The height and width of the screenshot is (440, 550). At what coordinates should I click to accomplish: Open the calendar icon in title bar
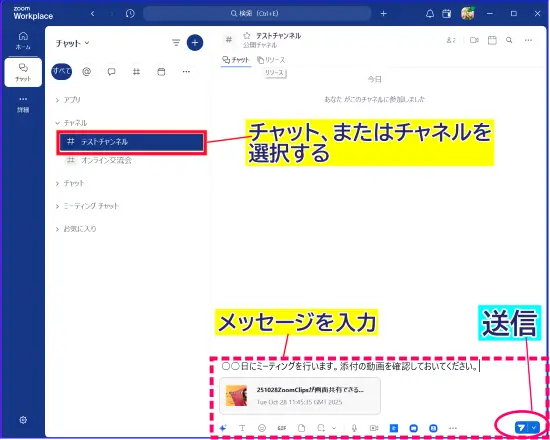447,14
